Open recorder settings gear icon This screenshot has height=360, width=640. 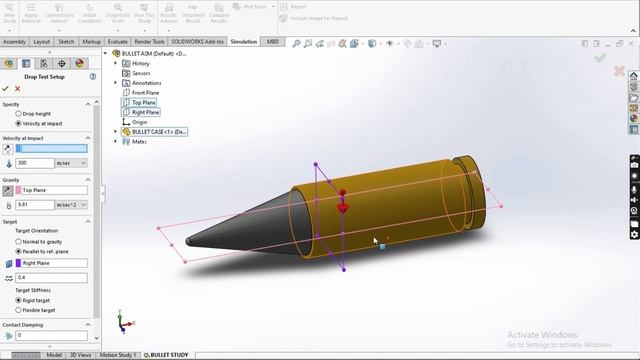click(x=634, y=235)
